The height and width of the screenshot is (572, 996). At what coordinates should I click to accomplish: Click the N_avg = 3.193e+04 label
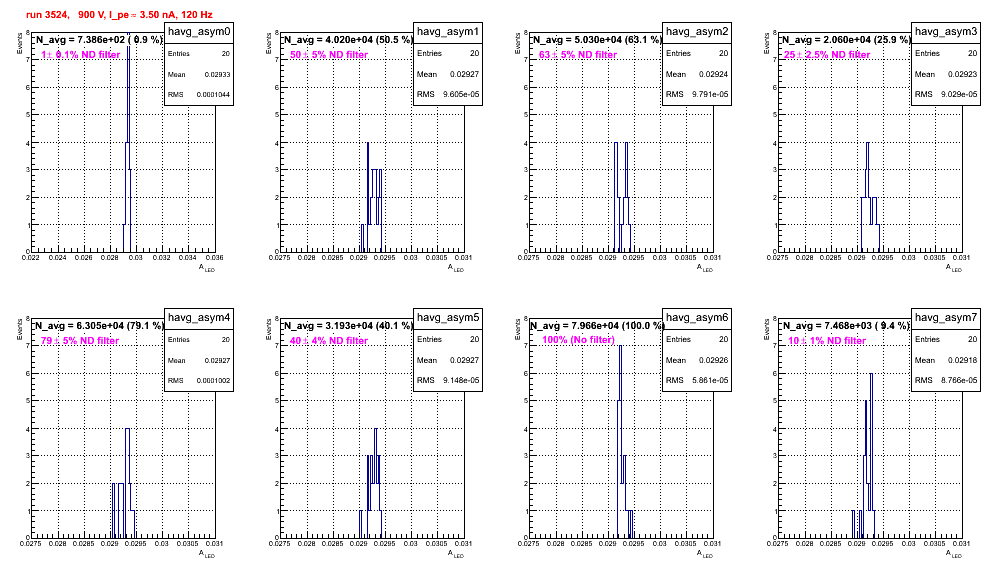pos(348,325)
